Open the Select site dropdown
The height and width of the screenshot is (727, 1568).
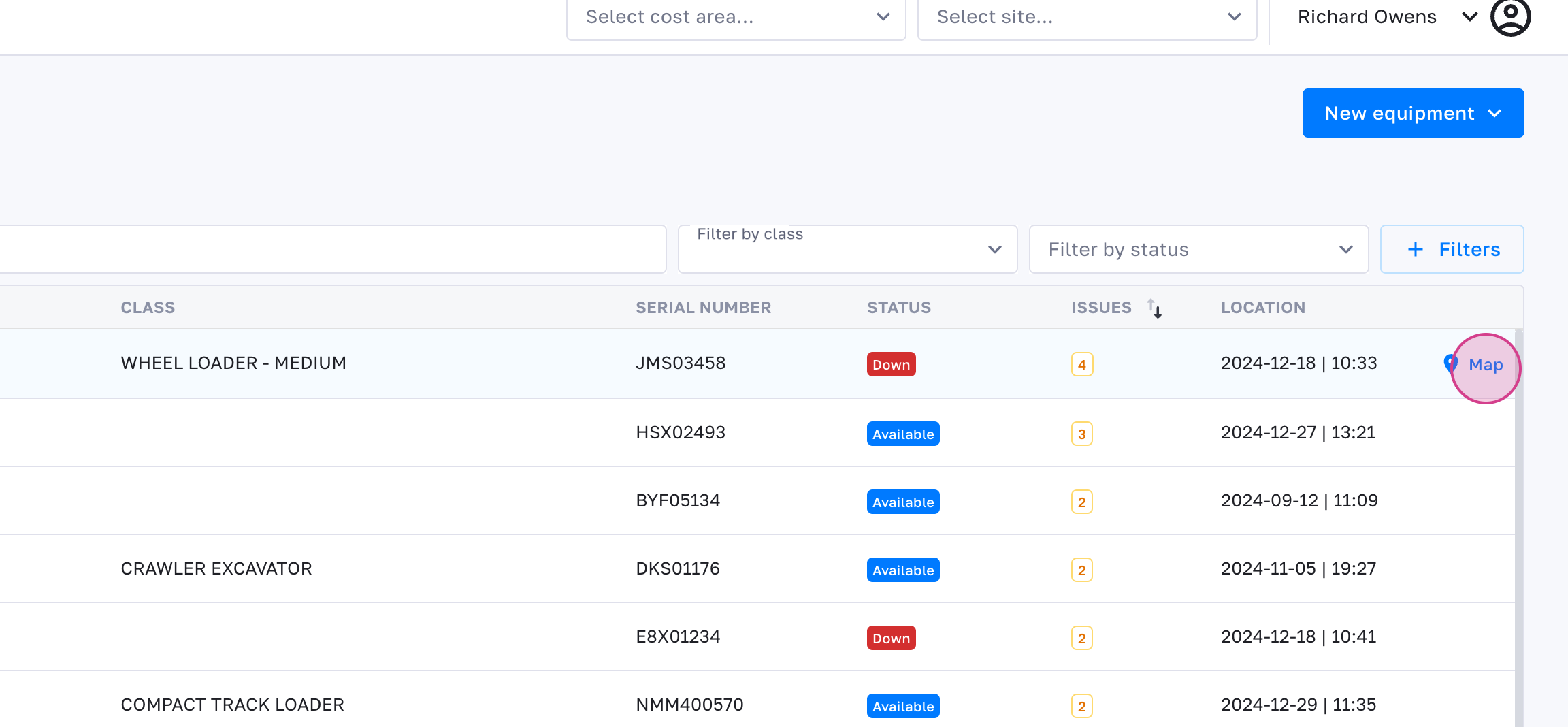[1087, 18]
